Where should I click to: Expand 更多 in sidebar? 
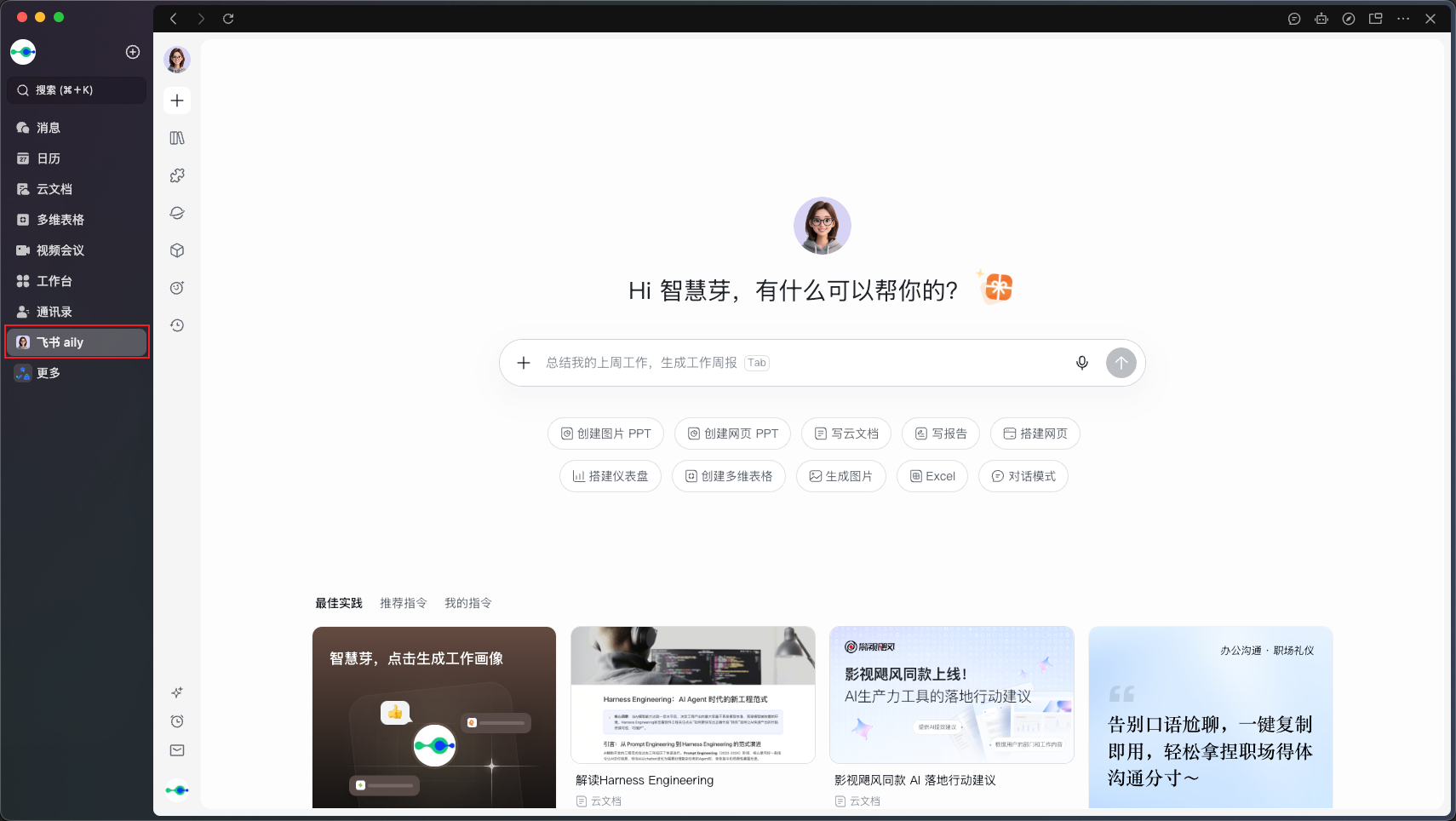coord(77,373)
